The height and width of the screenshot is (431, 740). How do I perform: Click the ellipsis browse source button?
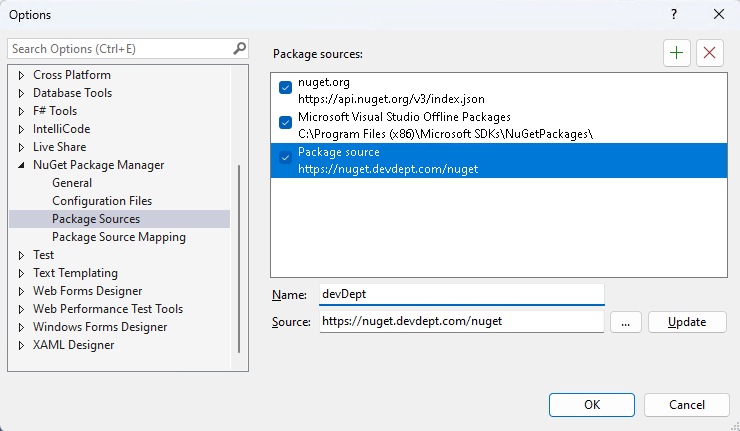tap(625, 322)
